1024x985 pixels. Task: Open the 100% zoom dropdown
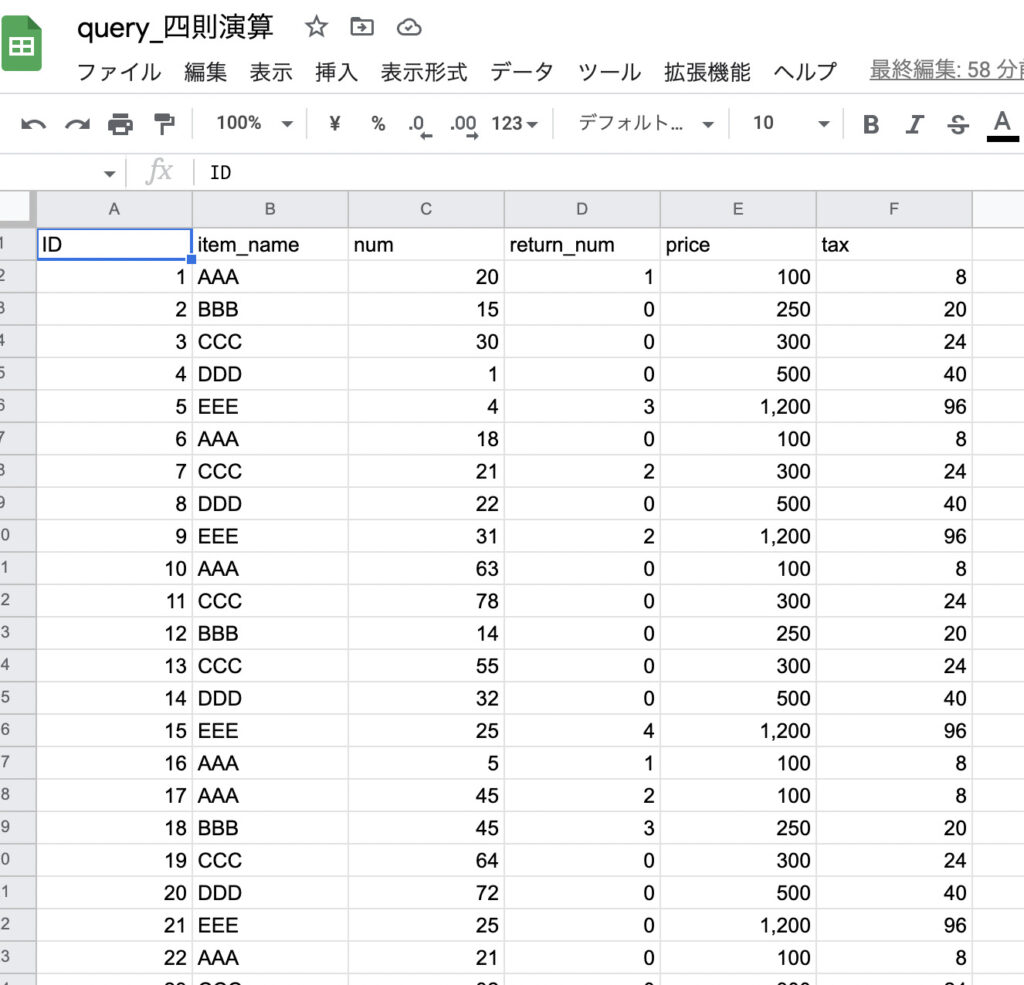(254, 123)
